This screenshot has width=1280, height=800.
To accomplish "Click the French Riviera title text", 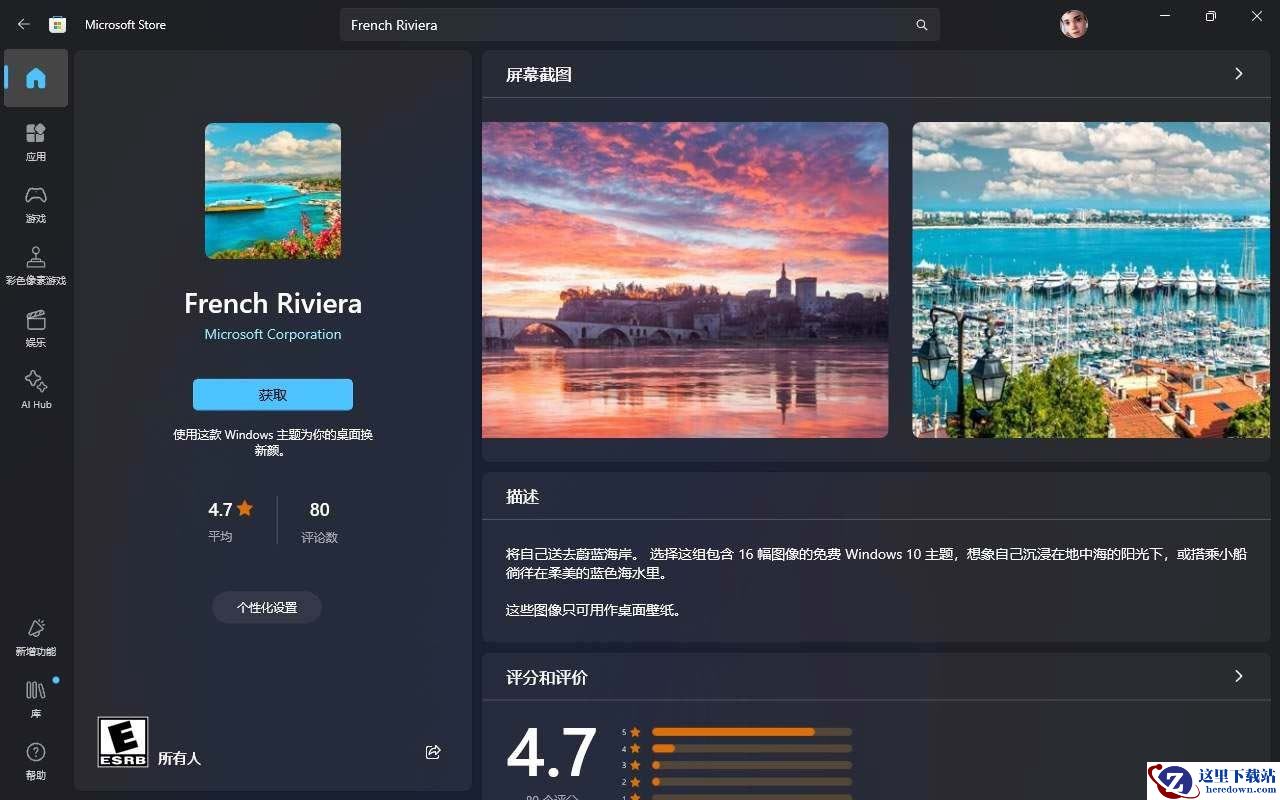I will [x=273, y=303].
